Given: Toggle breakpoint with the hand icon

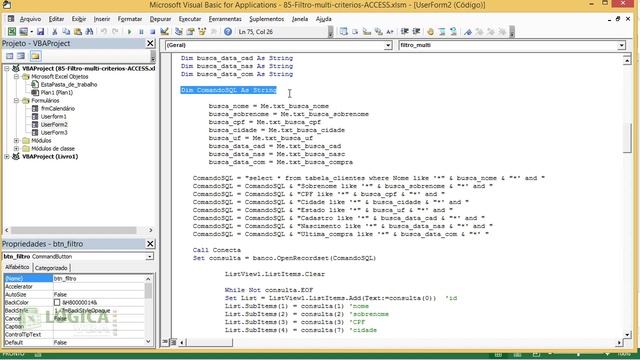Looking at the screenshot, I should click(x=430, y=32).
